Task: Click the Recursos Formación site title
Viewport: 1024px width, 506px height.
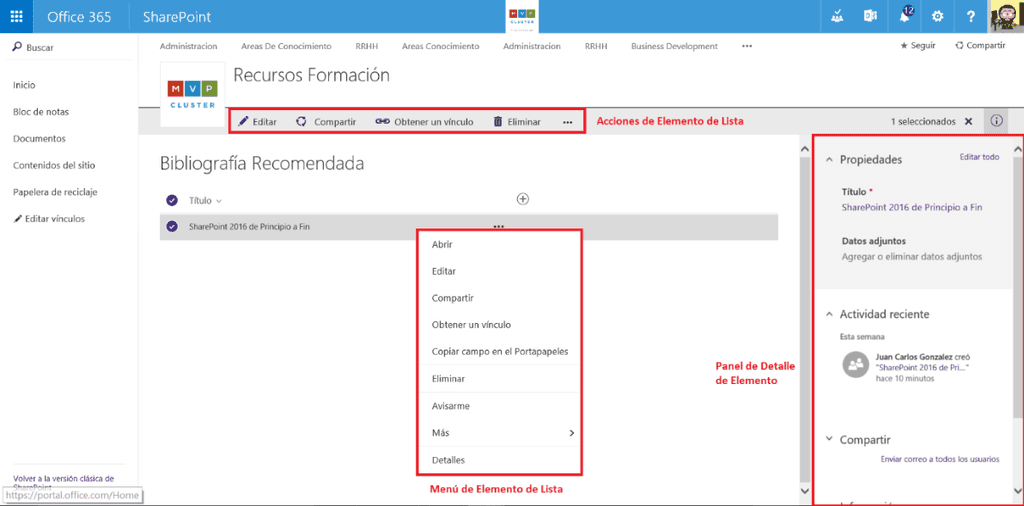Action: pyautogui.click(x=312, y=76)
